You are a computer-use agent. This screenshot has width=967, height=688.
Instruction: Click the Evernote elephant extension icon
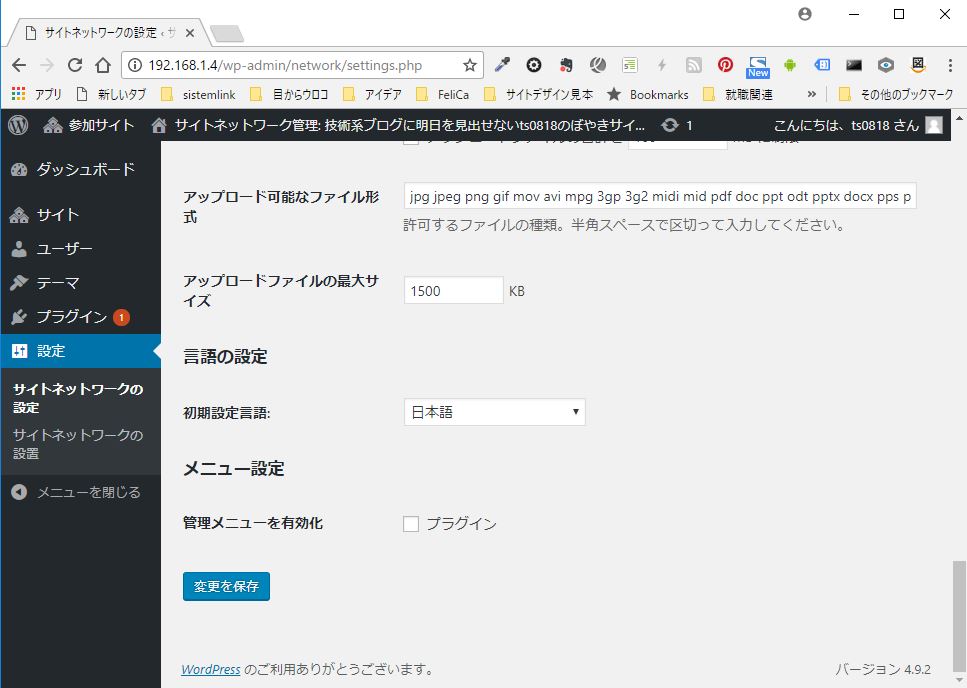pos(566,65)
